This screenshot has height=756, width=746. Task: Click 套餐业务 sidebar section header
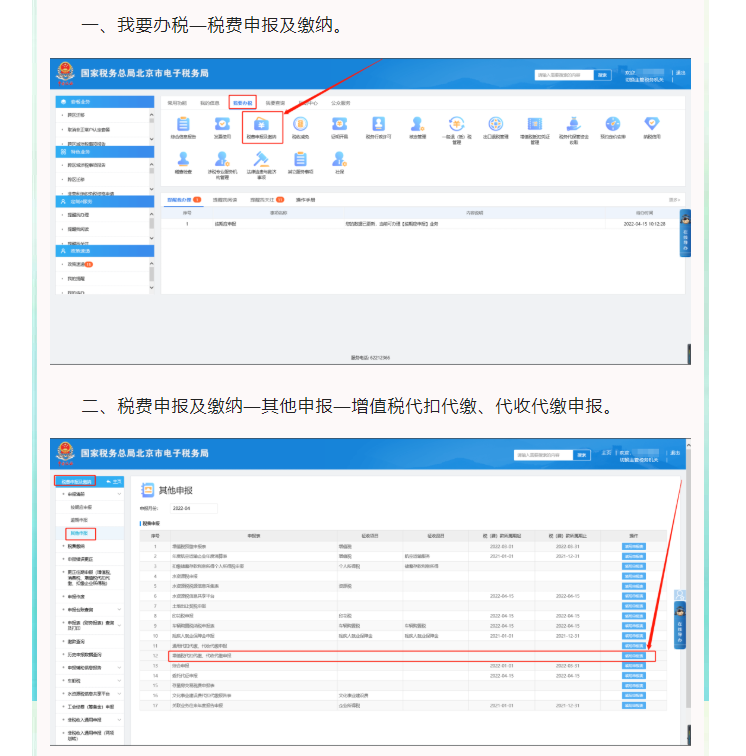coord(105,102)
